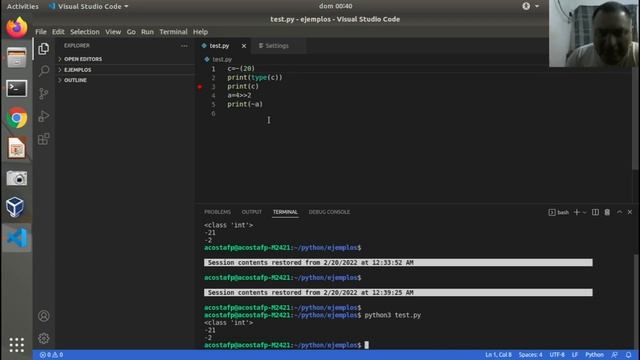Open the Help menu

coord(200,32)
